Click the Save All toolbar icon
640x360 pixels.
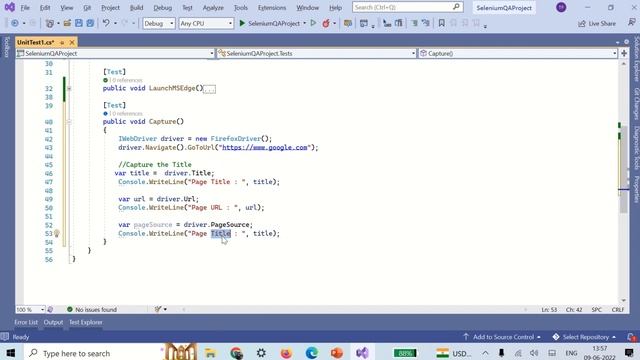[90, 23]
